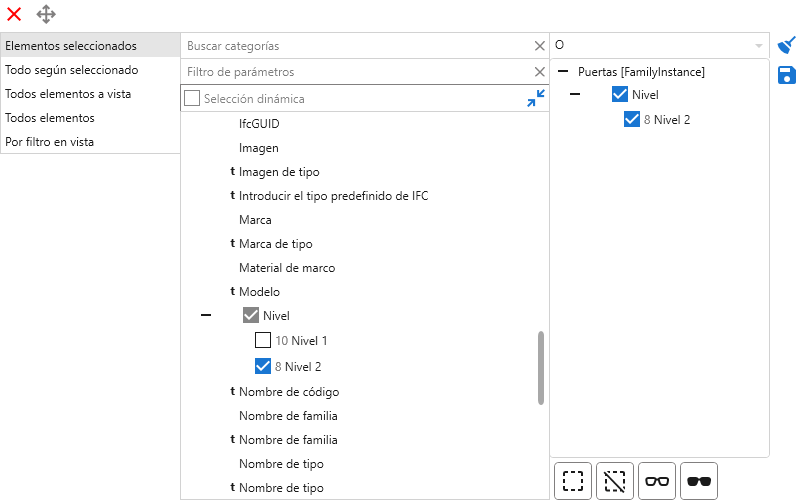
Task: Click the Filtro de parámetros input field
Action: (x=355, y=72)
